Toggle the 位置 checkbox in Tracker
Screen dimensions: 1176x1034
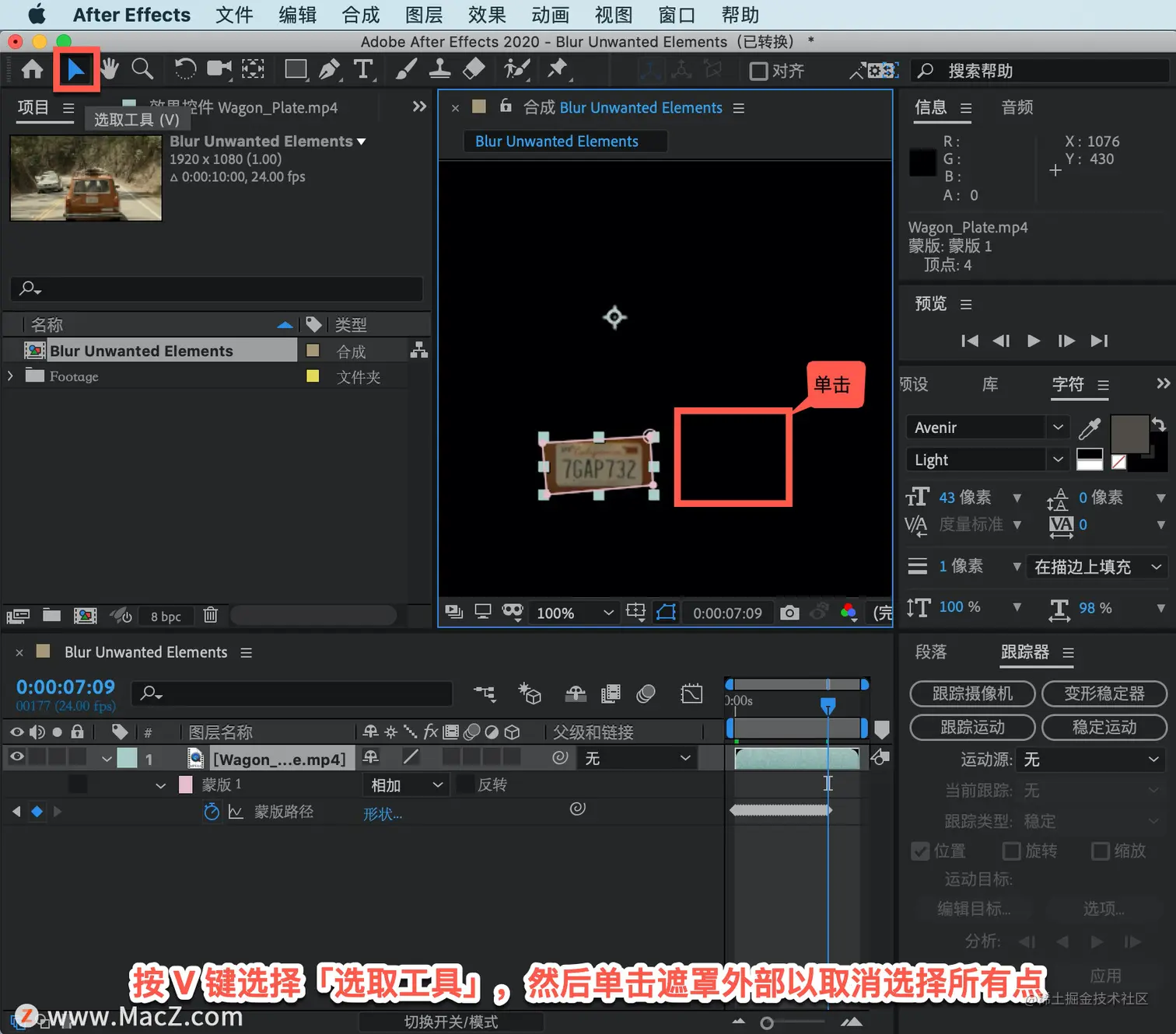pos(920,851)
